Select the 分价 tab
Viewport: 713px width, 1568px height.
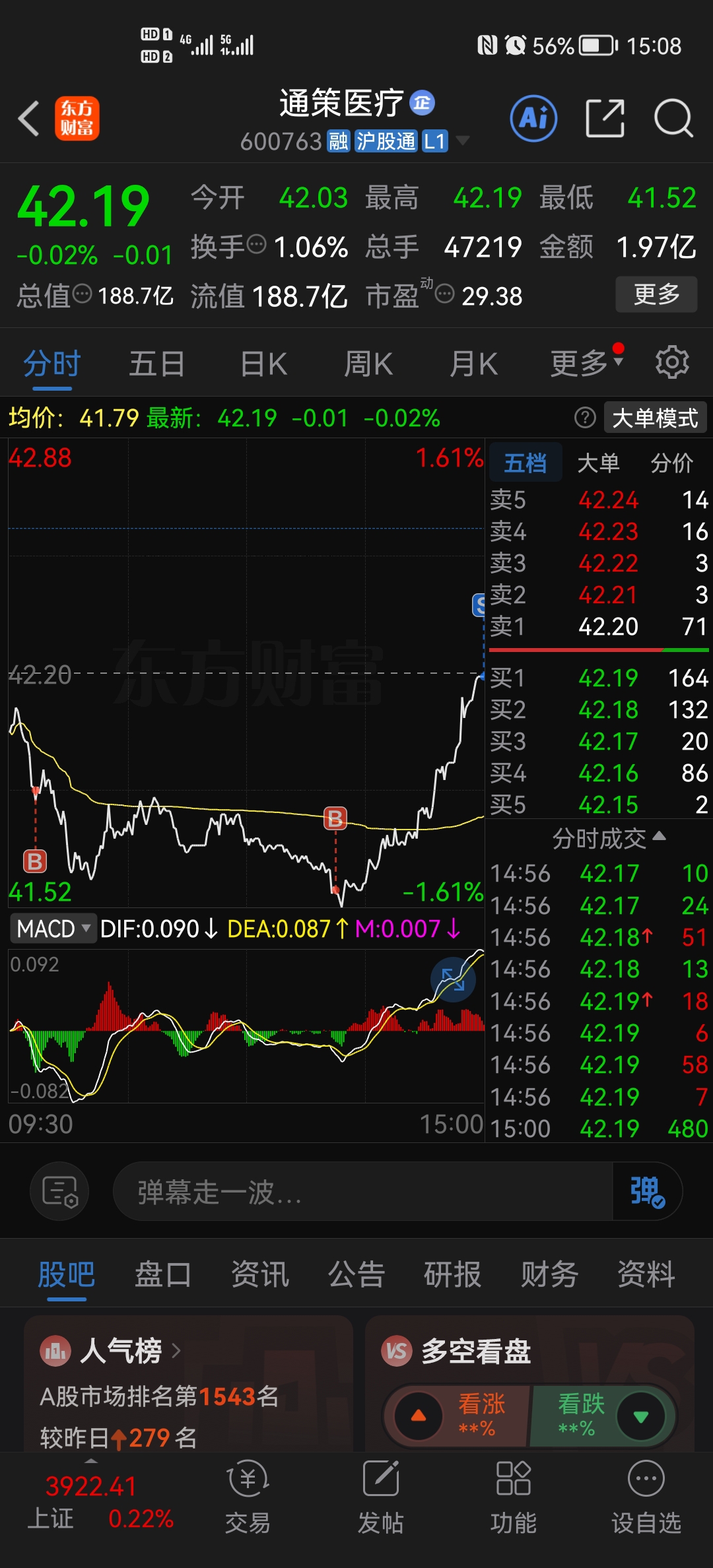[x=672, y=463]
